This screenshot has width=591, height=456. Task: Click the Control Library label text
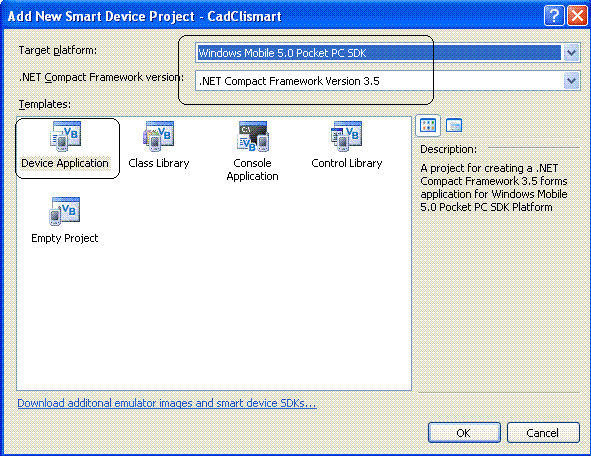pyautogui.click(x=347, y=163)
